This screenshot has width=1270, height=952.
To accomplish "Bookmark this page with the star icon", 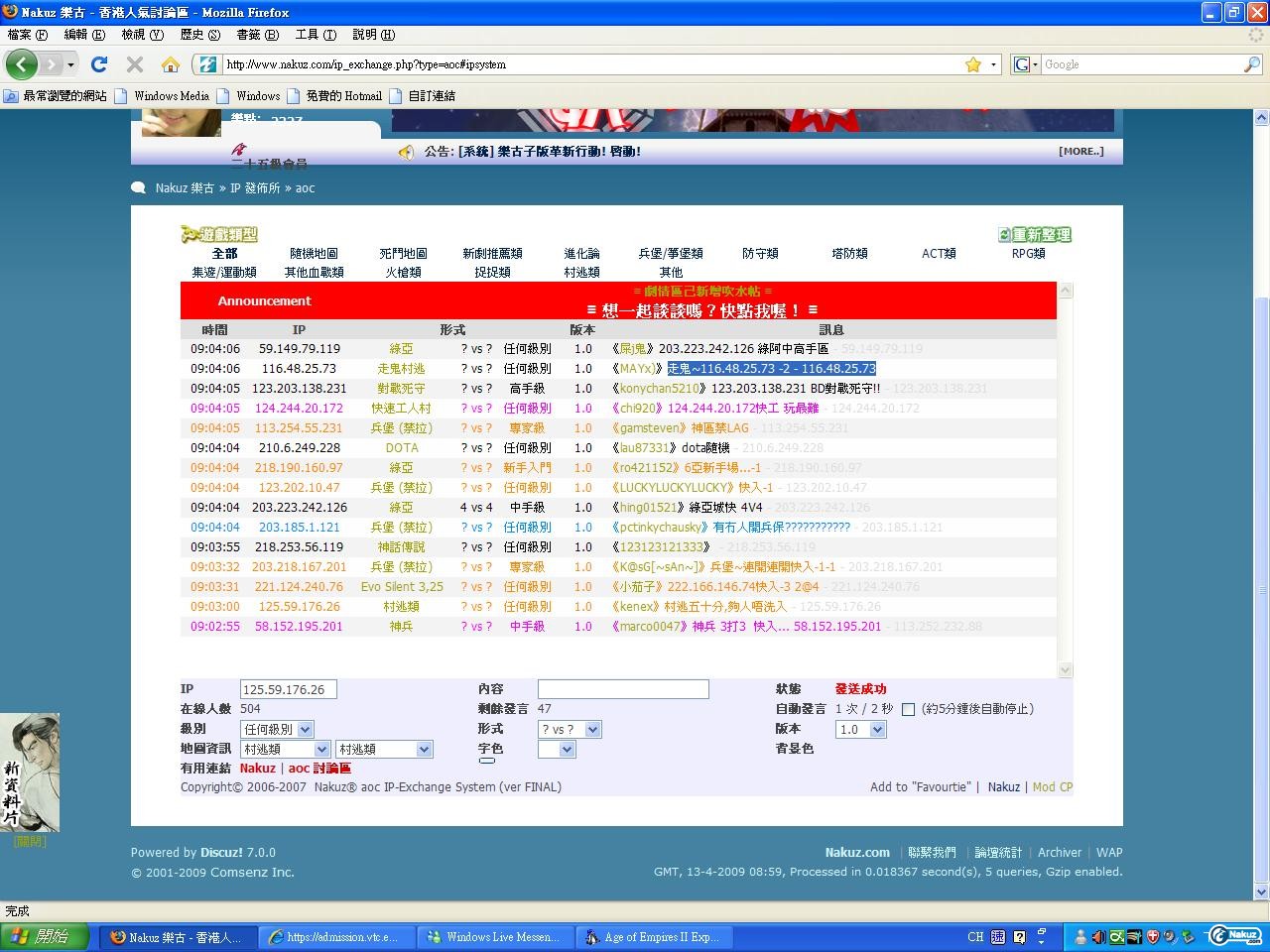I will click(x=973, y=64).
